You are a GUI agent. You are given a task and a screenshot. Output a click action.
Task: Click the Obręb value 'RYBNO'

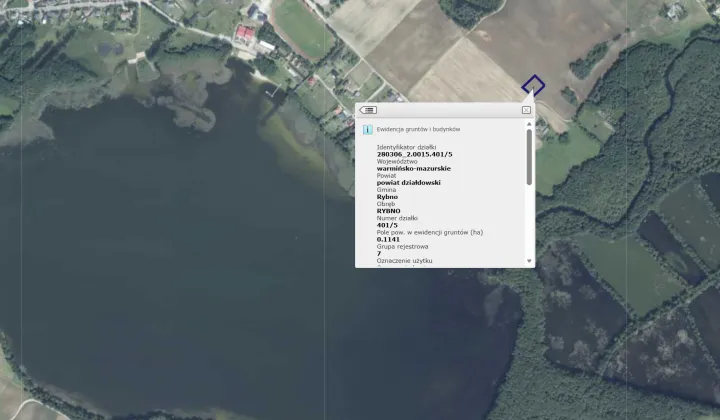coord(388,211)
